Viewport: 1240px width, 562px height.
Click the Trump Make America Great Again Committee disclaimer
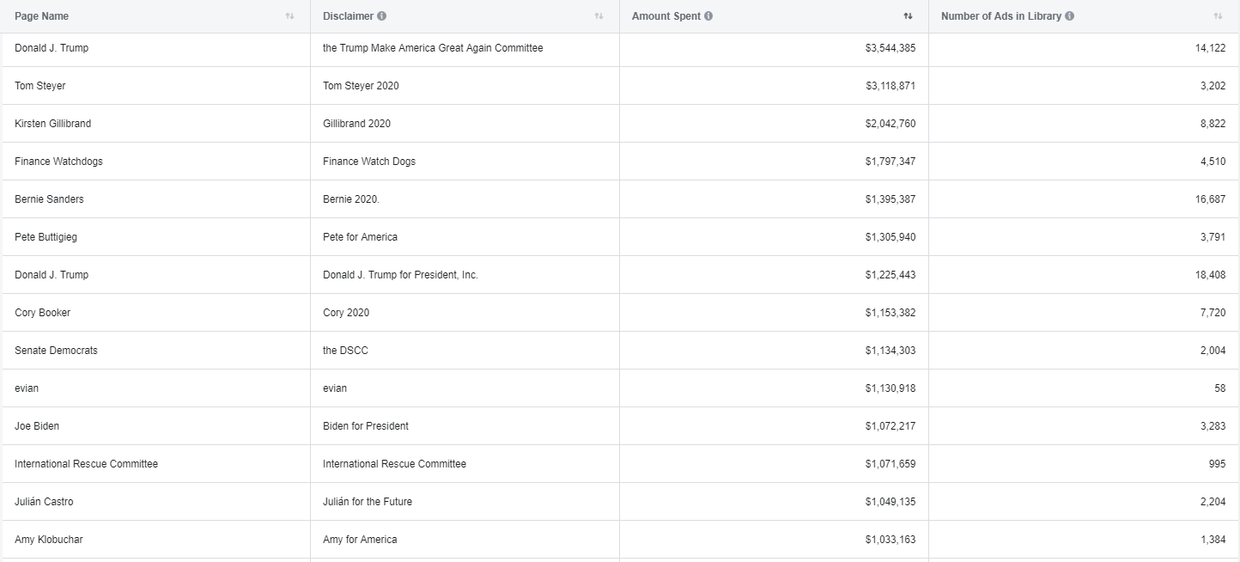click(x=433, y=48)
